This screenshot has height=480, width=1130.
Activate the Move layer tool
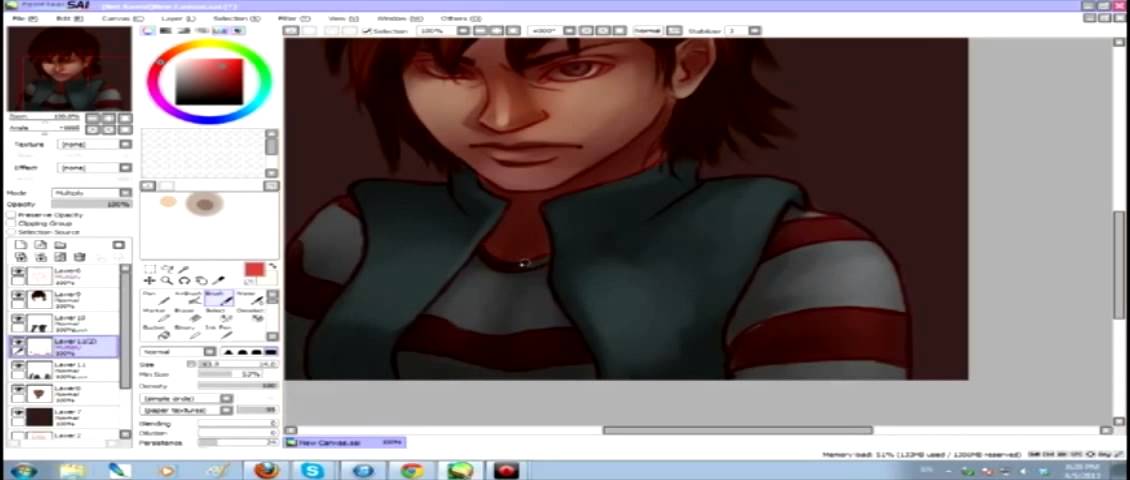[149, 280]
